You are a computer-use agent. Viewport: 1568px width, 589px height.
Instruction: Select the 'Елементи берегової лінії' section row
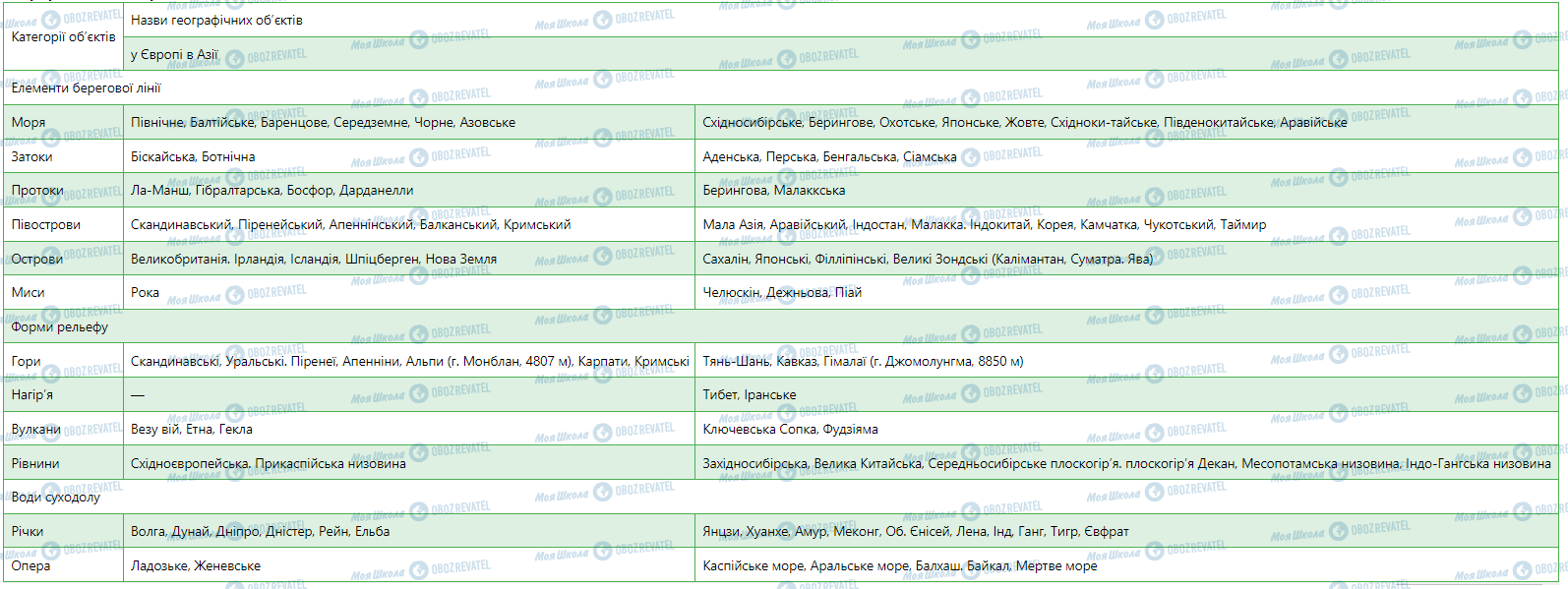coord(87,88)
